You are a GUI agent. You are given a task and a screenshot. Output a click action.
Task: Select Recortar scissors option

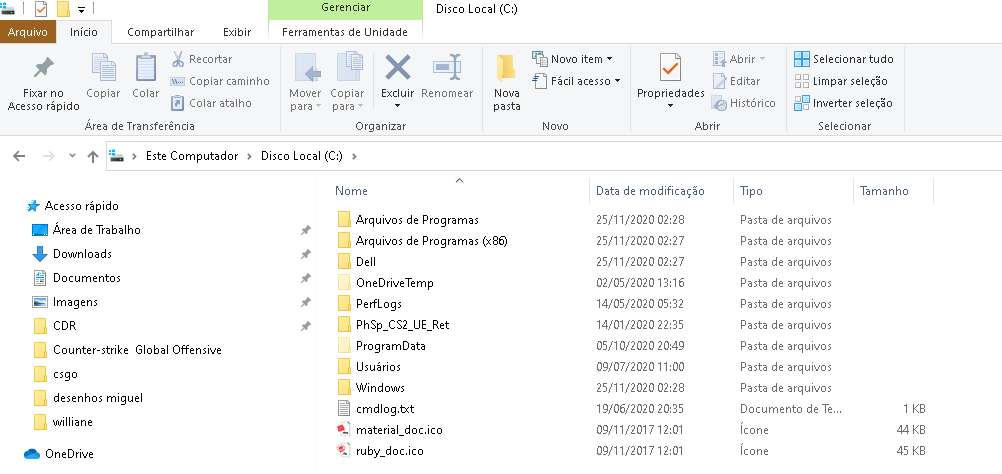pos(202,59)
